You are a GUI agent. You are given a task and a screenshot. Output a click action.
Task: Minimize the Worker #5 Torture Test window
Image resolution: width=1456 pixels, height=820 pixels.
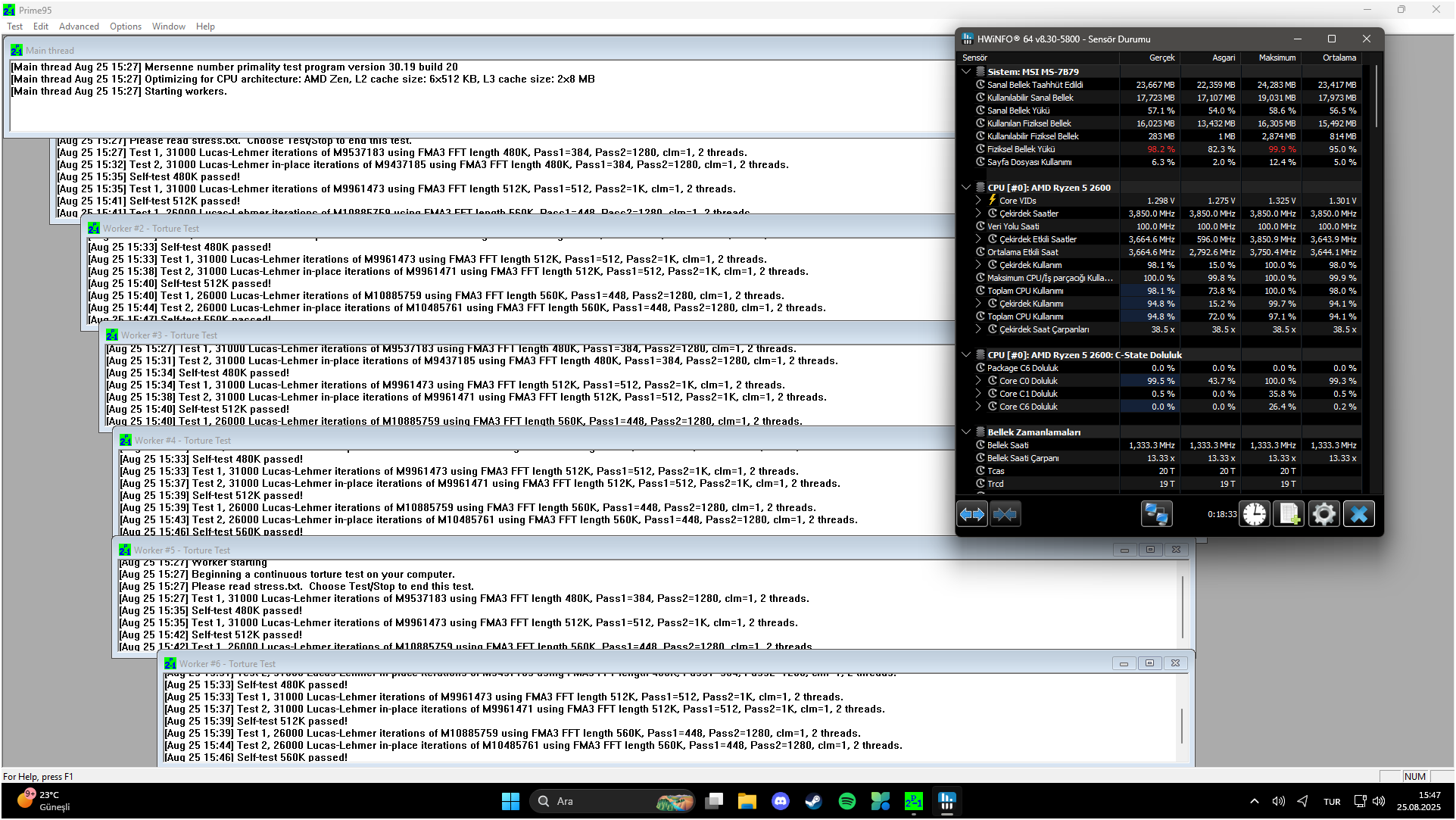(x=1124, y=550)
